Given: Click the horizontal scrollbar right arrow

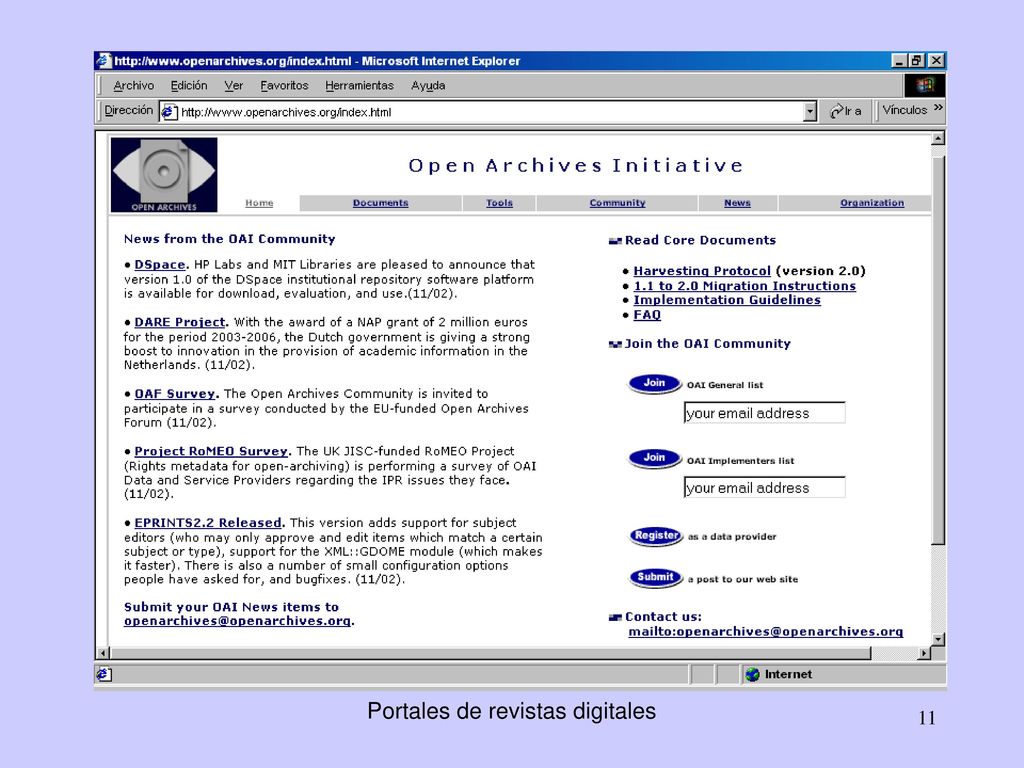Looking at the screenshot, I should pyautogui.click(x=924, y=653).
